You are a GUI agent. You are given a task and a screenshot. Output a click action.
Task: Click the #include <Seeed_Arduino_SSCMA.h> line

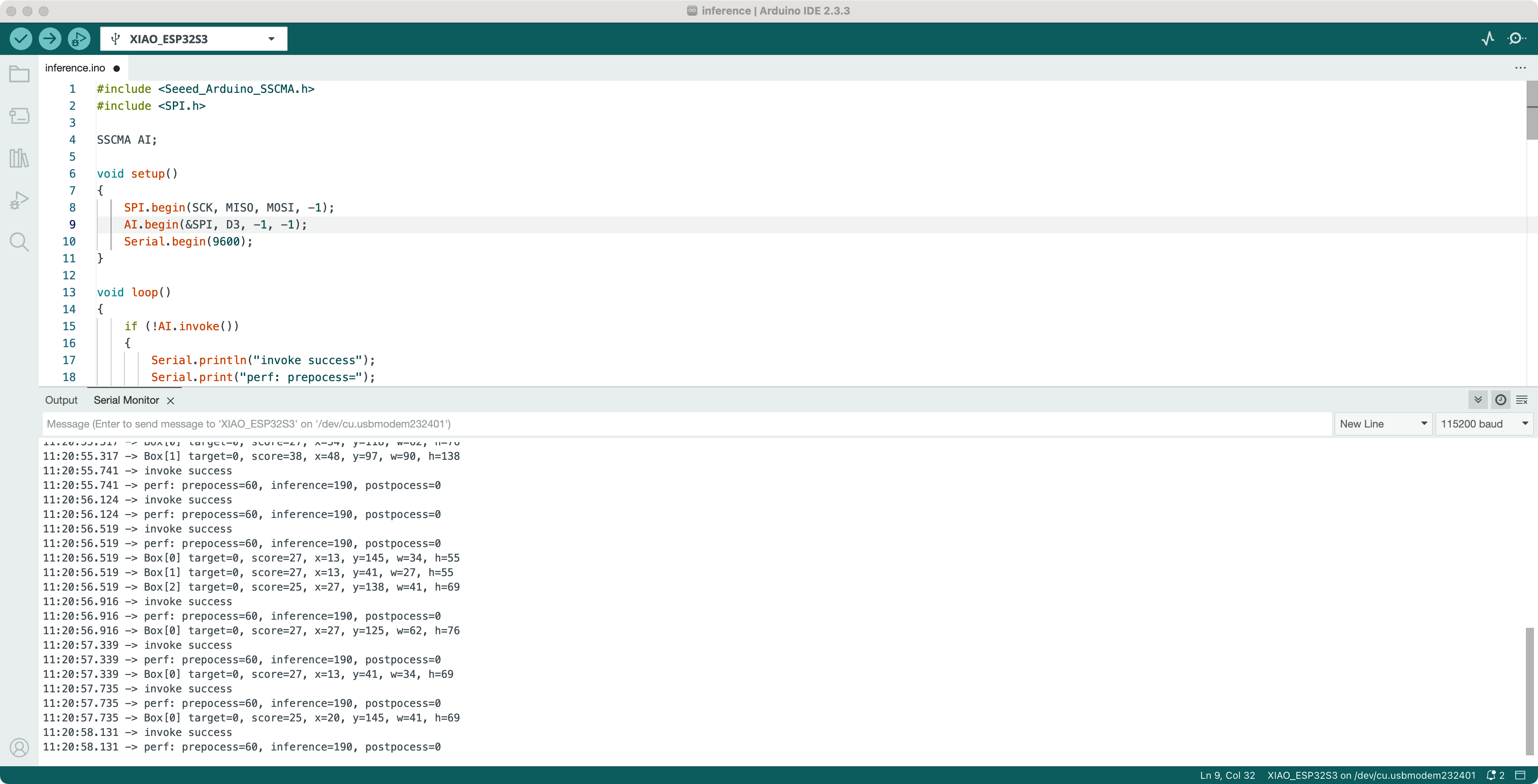coord(206,89)
